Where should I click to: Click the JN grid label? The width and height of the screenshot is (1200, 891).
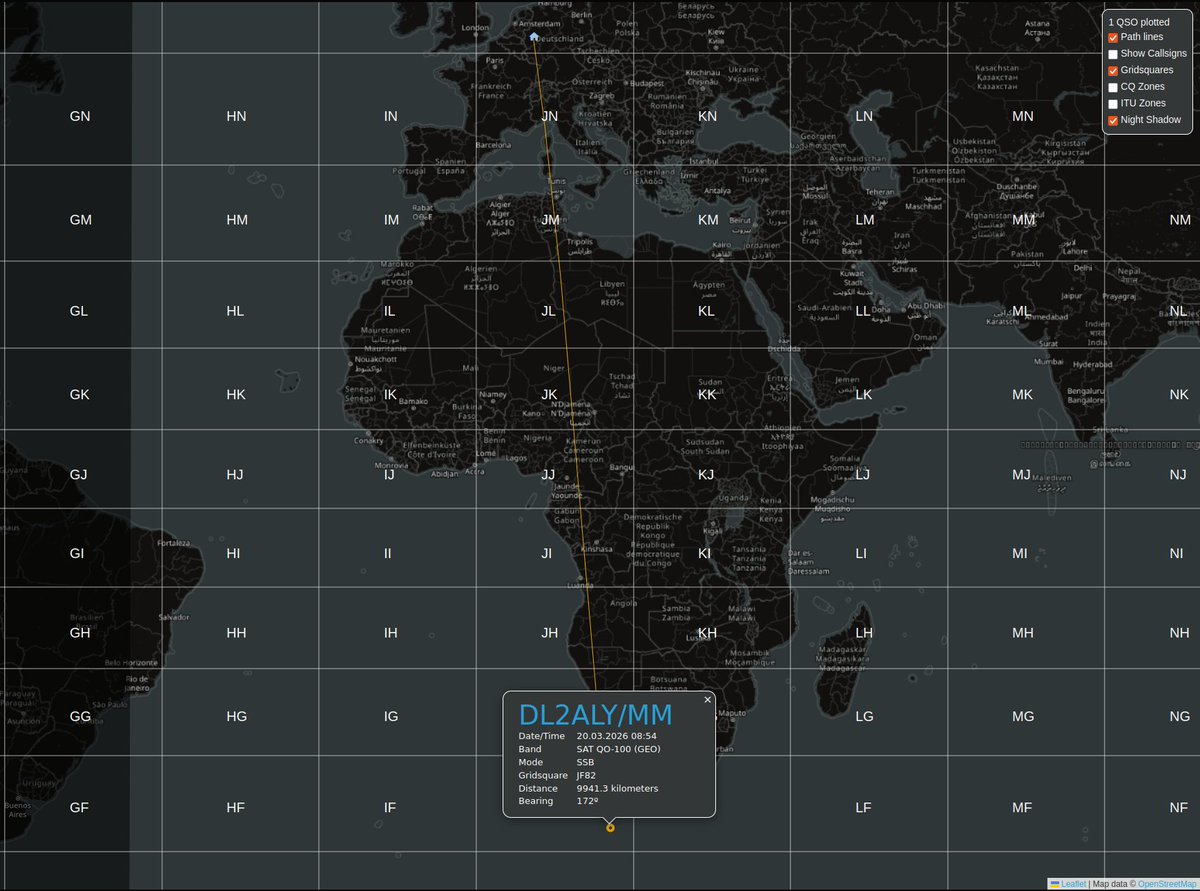549,116
